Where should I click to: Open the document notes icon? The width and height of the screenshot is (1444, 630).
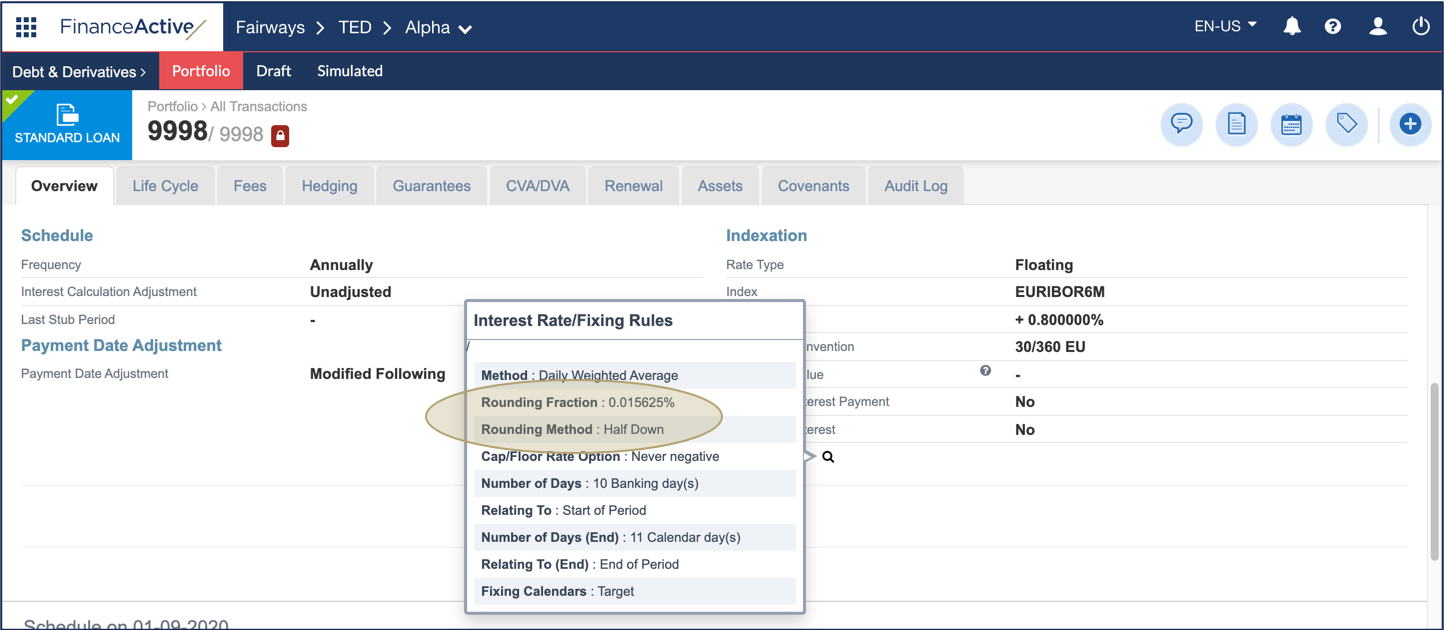click(x=1236, y=124)
